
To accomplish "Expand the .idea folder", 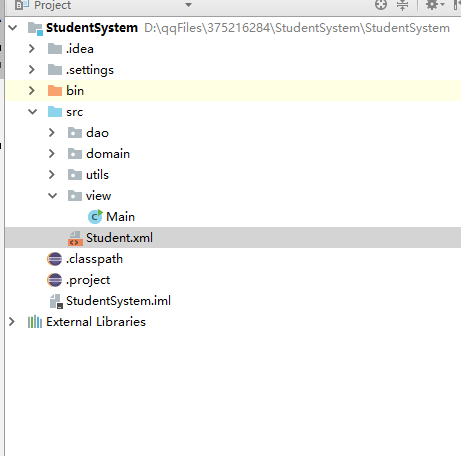I will coord(32,49).
